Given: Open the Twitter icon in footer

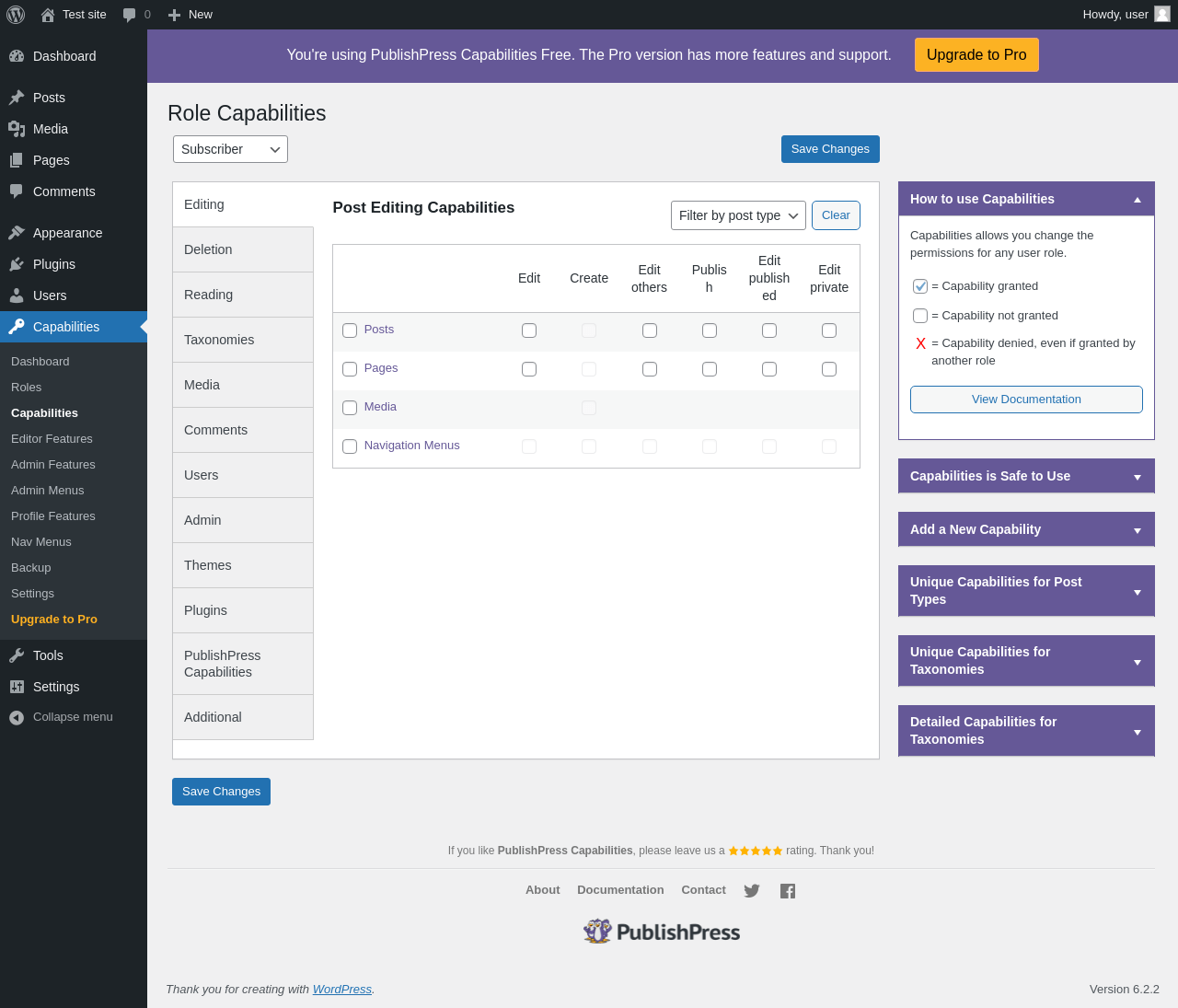Looking at the screenshot, I should click(752, 891).
